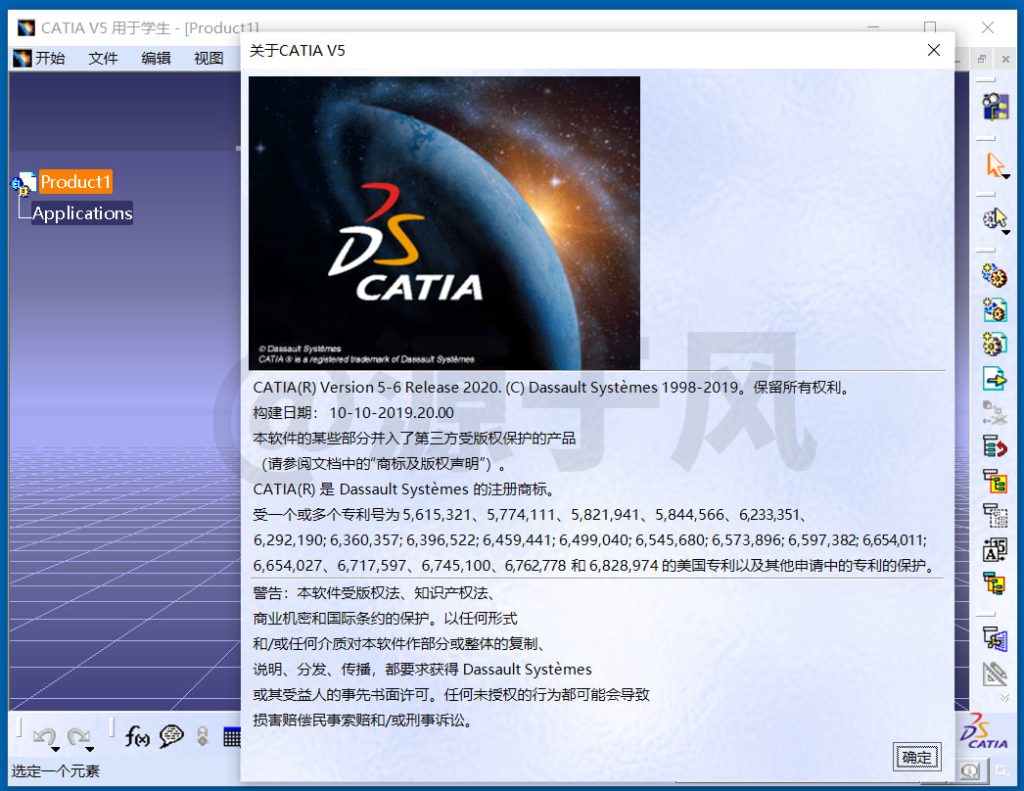Viewport: 1024px width, 791px height.
Task: Open the 视图 menu
Action: (209, 58)
